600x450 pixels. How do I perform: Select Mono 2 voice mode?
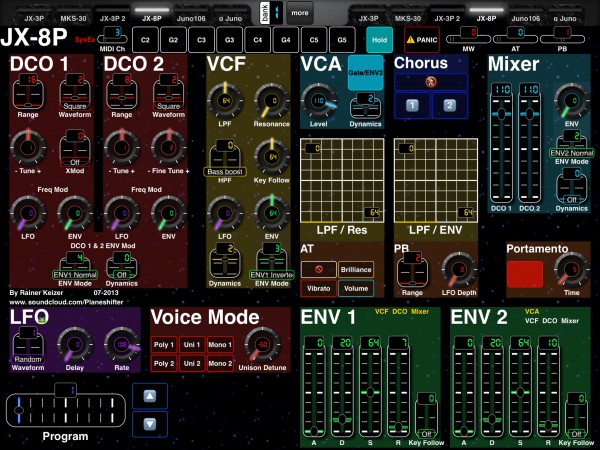pyautogui.click(x=220, y=363)
